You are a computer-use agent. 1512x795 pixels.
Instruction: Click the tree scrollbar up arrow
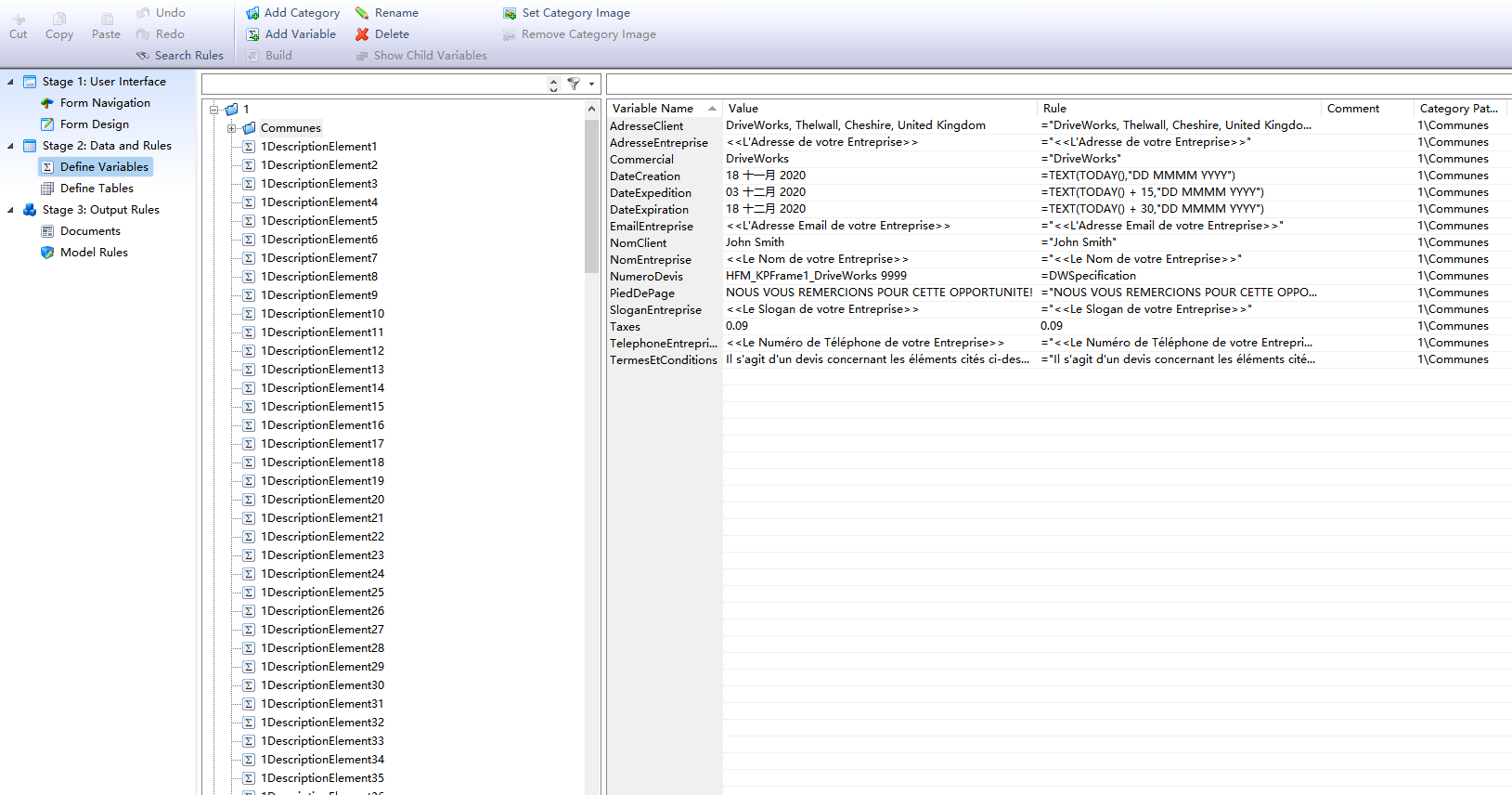(x=591, y=110)
